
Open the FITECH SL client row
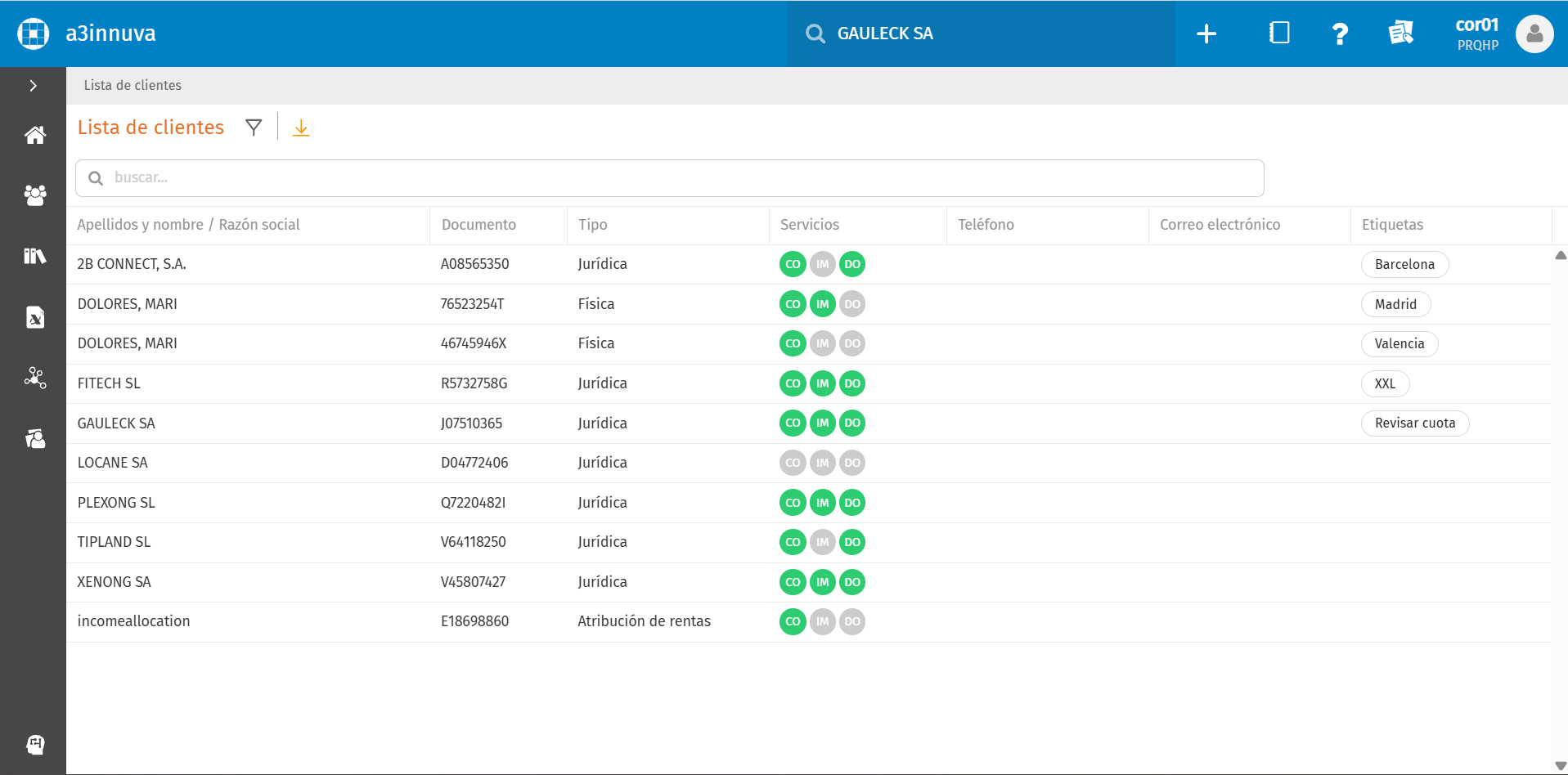[809, 383]
